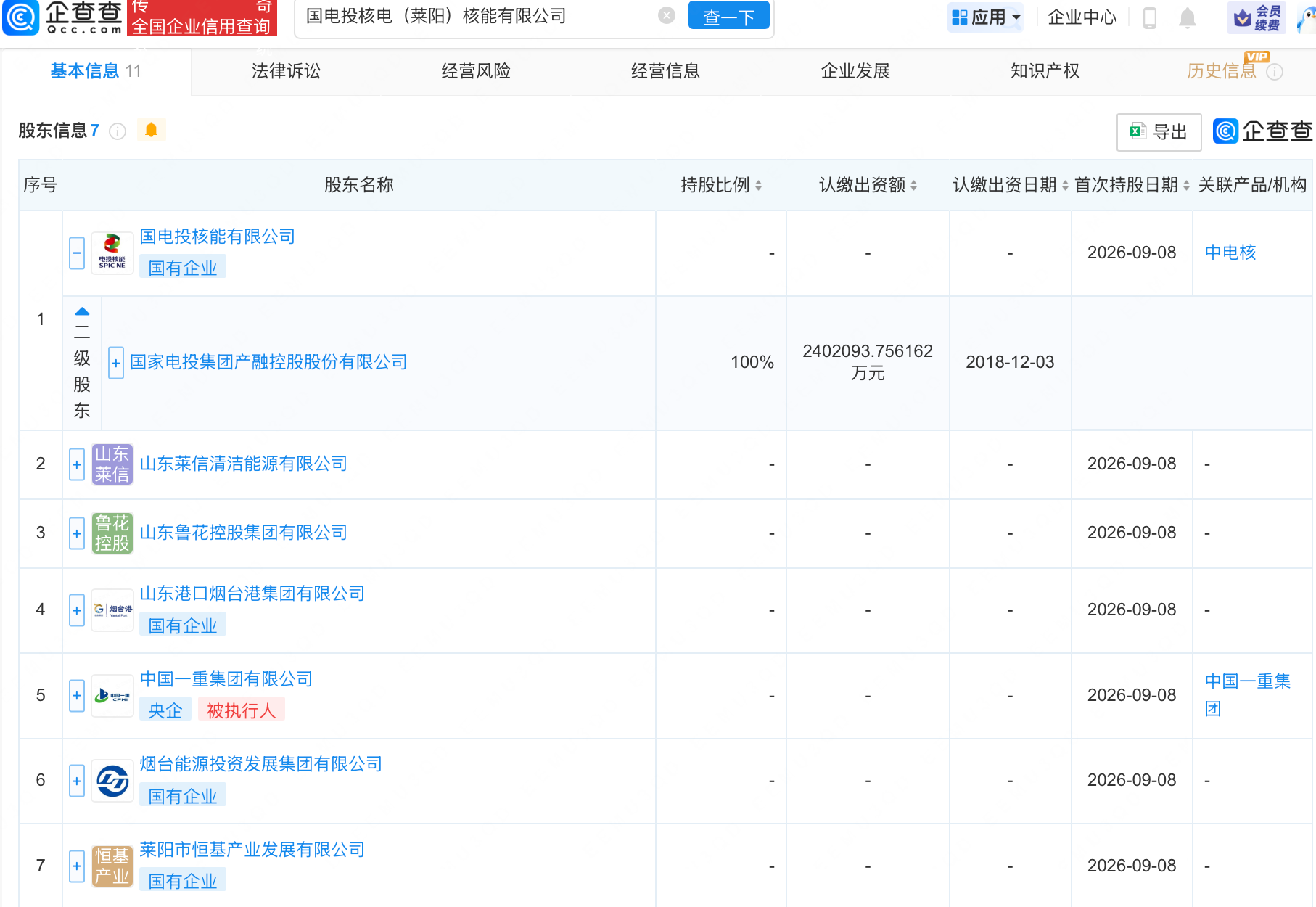Image resolution: width=1316 pixels, height=907 pixels.
Task: Open the 国家电投集团产融控股股份有限公司 link
Action: pyautogui.click(x=268, y=362)
